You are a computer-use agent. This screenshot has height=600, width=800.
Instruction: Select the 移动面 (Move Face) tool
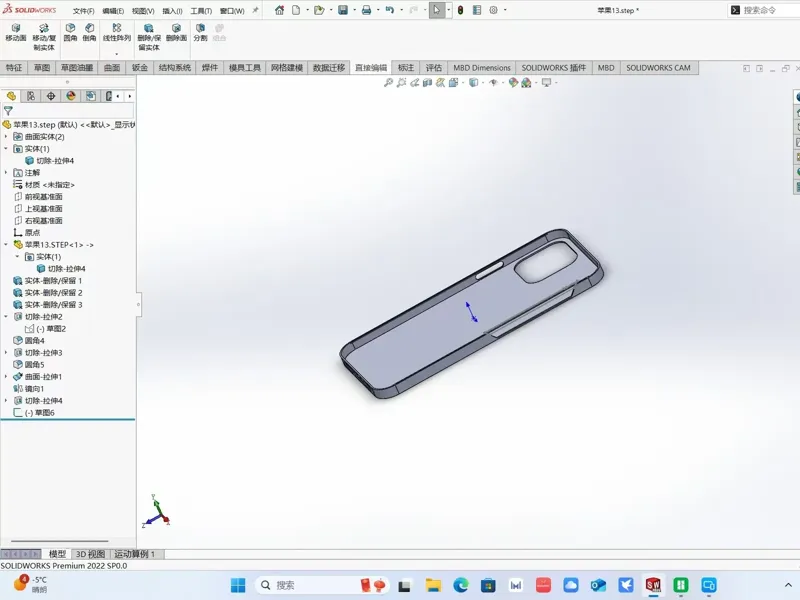click(x=15, y=33)
